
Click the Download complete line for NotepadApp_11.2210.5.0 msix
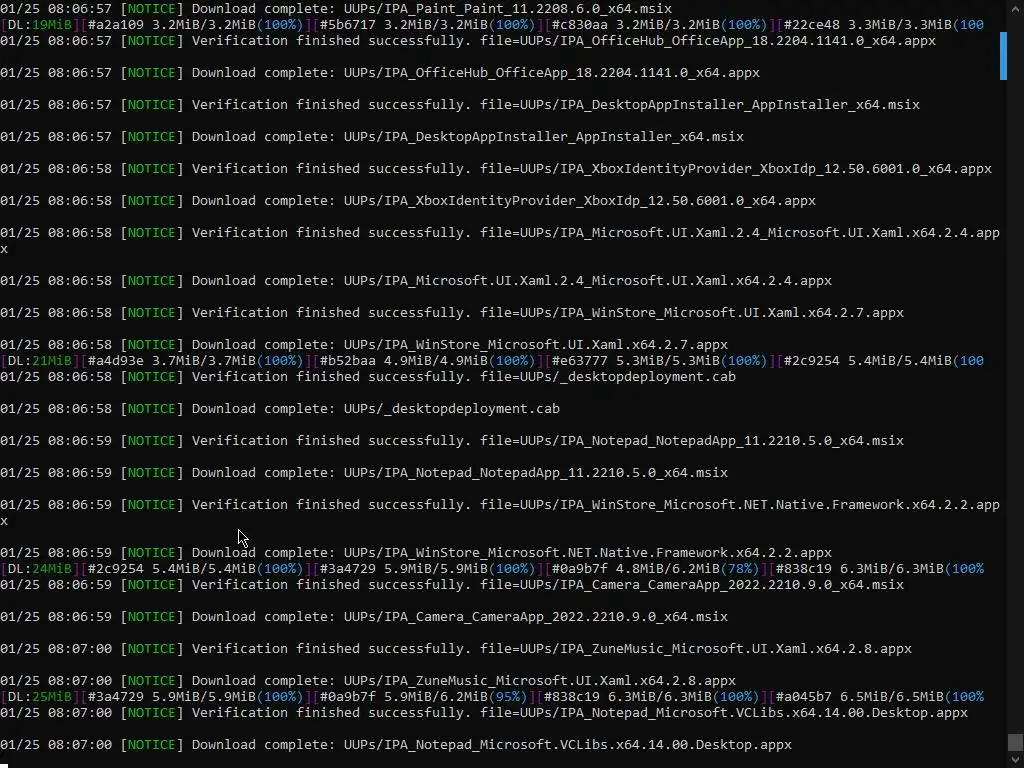(364, 473)
